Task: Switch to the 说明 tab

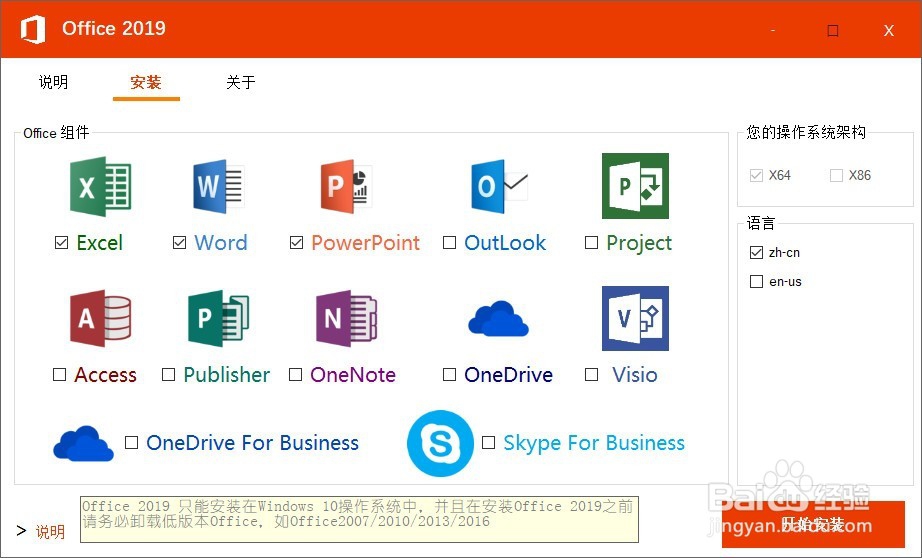Action: [x=54, y=82]
